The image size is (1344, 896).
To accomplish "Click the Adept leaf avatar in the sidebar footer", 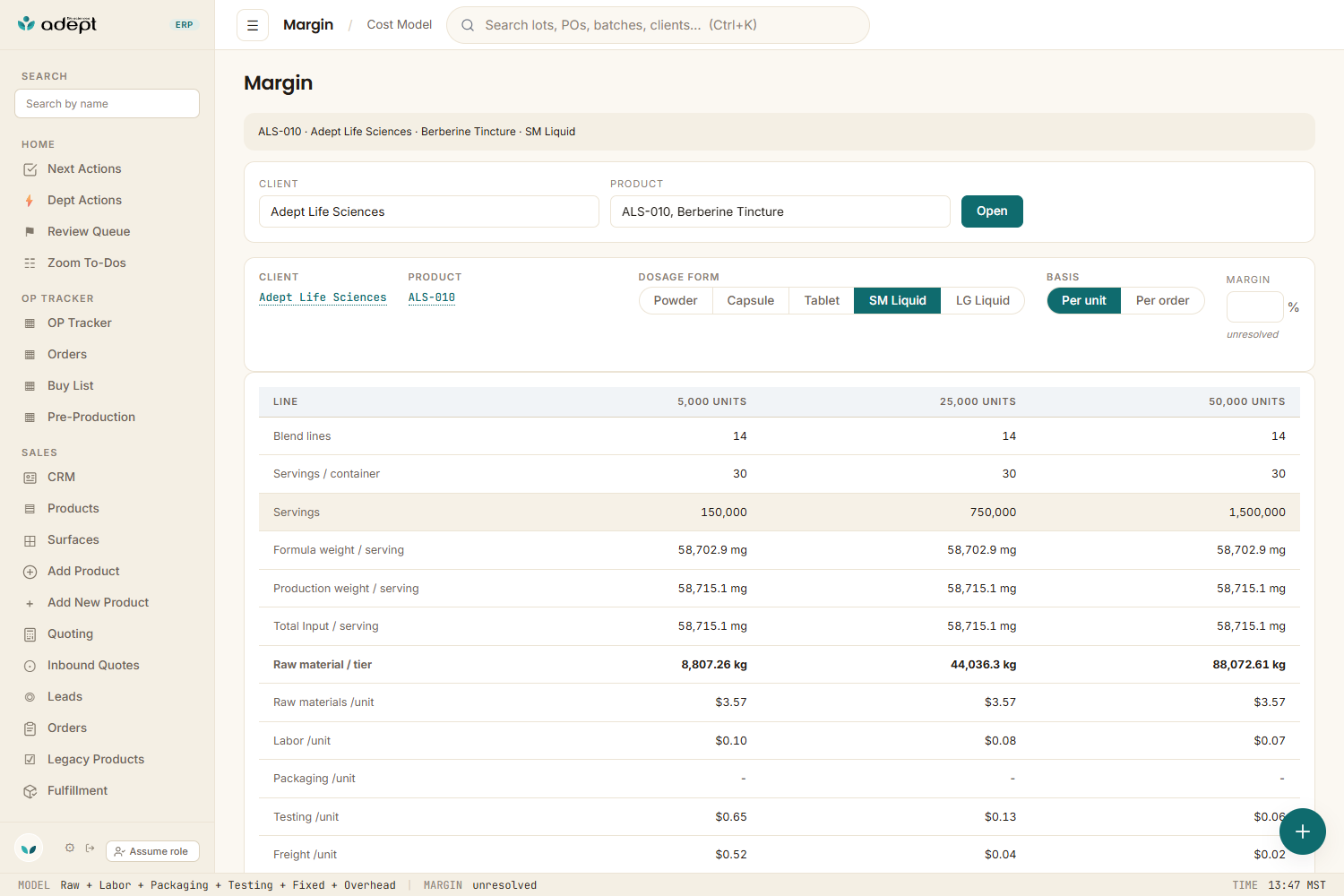I will coord(30,848).
